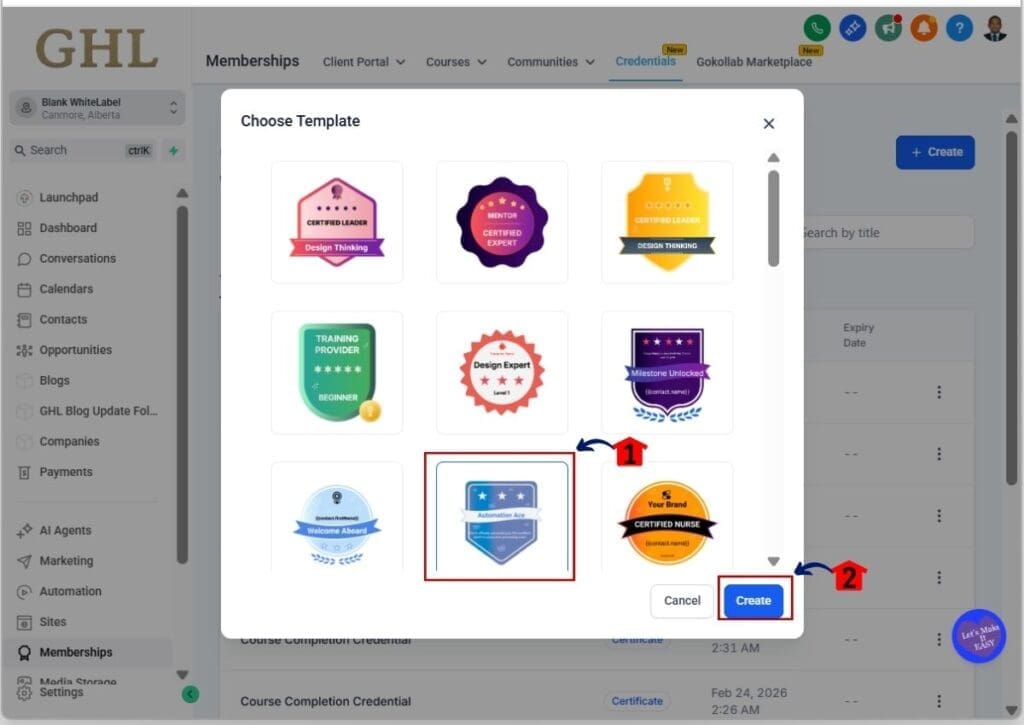Open the Courses dropdown menu
This screenshot has height=725, width=1024.
pos(455,61)
